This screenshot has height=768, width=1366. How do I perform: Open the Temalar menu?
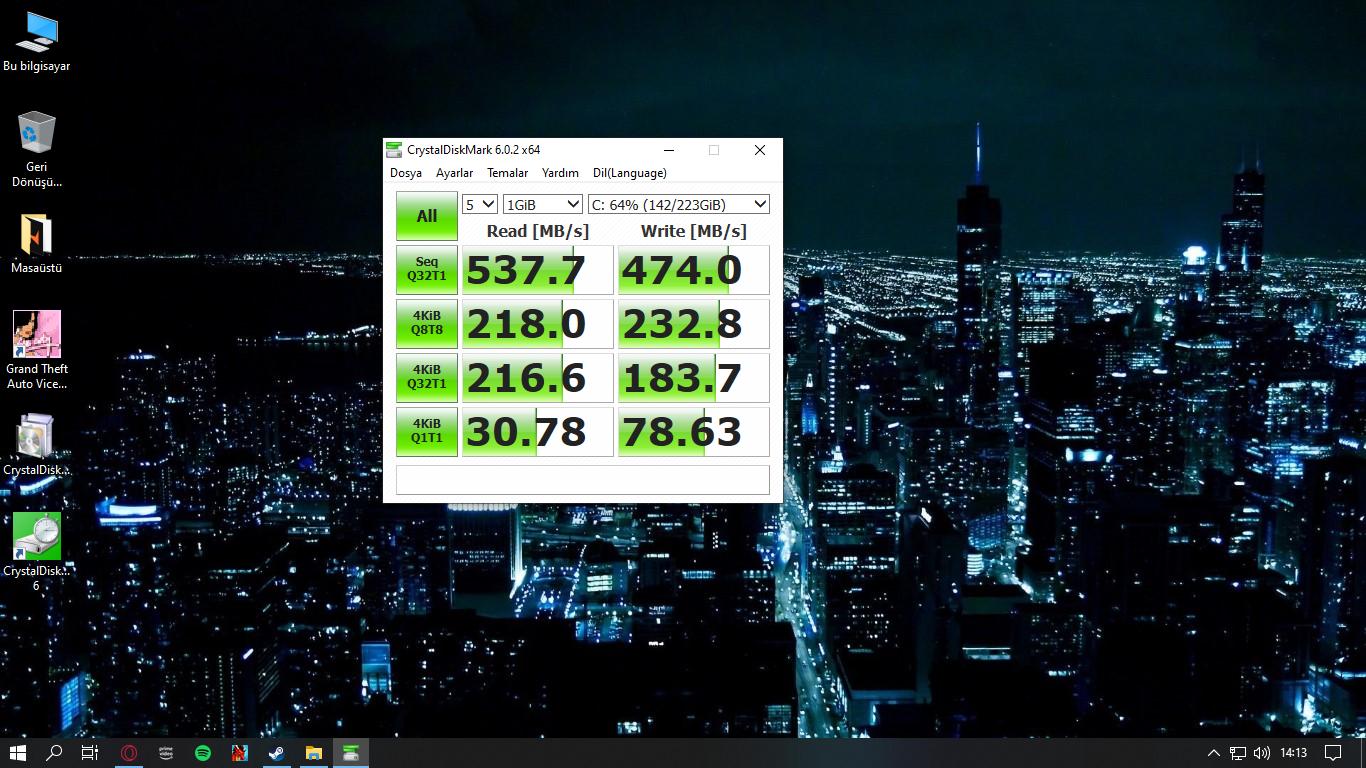click(x=507, y=173)
